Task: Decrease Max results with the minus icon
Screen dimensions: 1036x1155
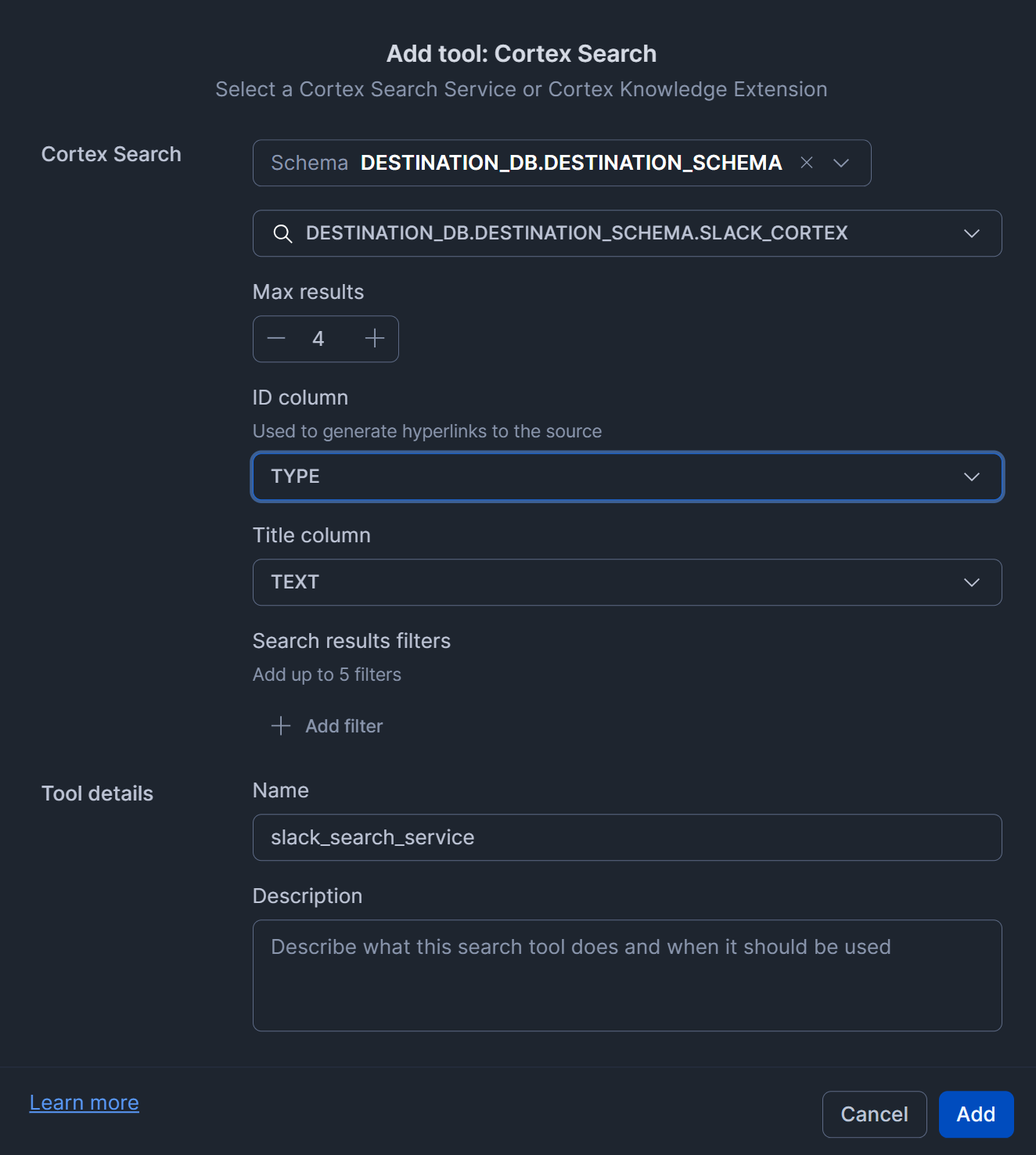Action: pos(276,339)
